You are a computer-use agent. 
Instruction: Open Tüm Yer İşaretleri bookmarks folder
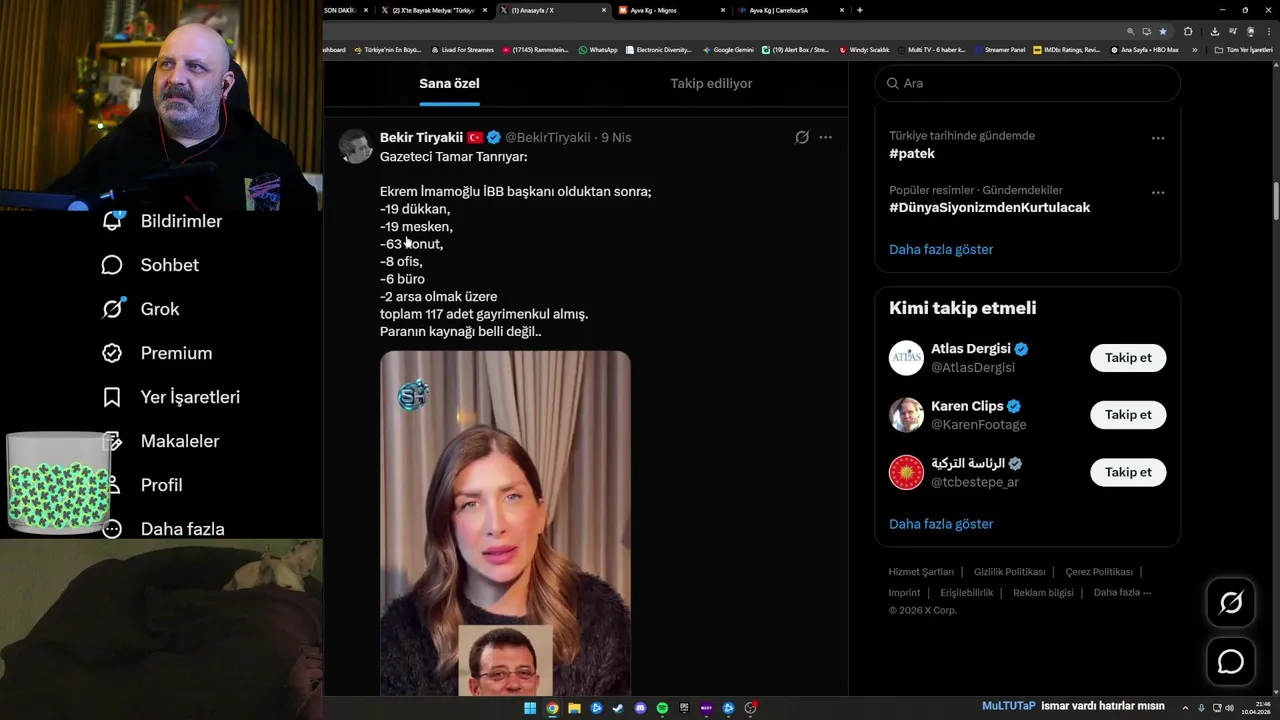point(1243,50)
